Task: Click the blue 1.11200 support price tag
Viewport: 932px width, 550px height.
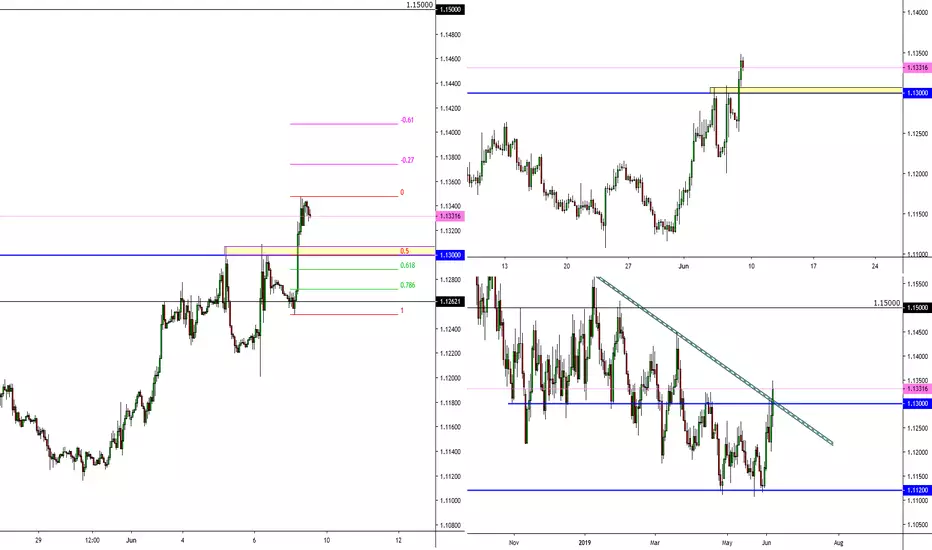Action: click(917, 491)
